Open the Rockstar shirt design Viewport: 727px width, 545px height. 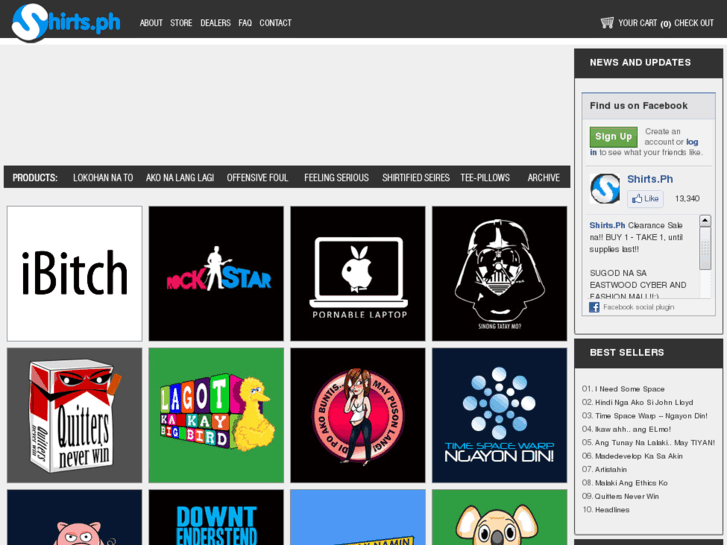(x=216, y=274)
